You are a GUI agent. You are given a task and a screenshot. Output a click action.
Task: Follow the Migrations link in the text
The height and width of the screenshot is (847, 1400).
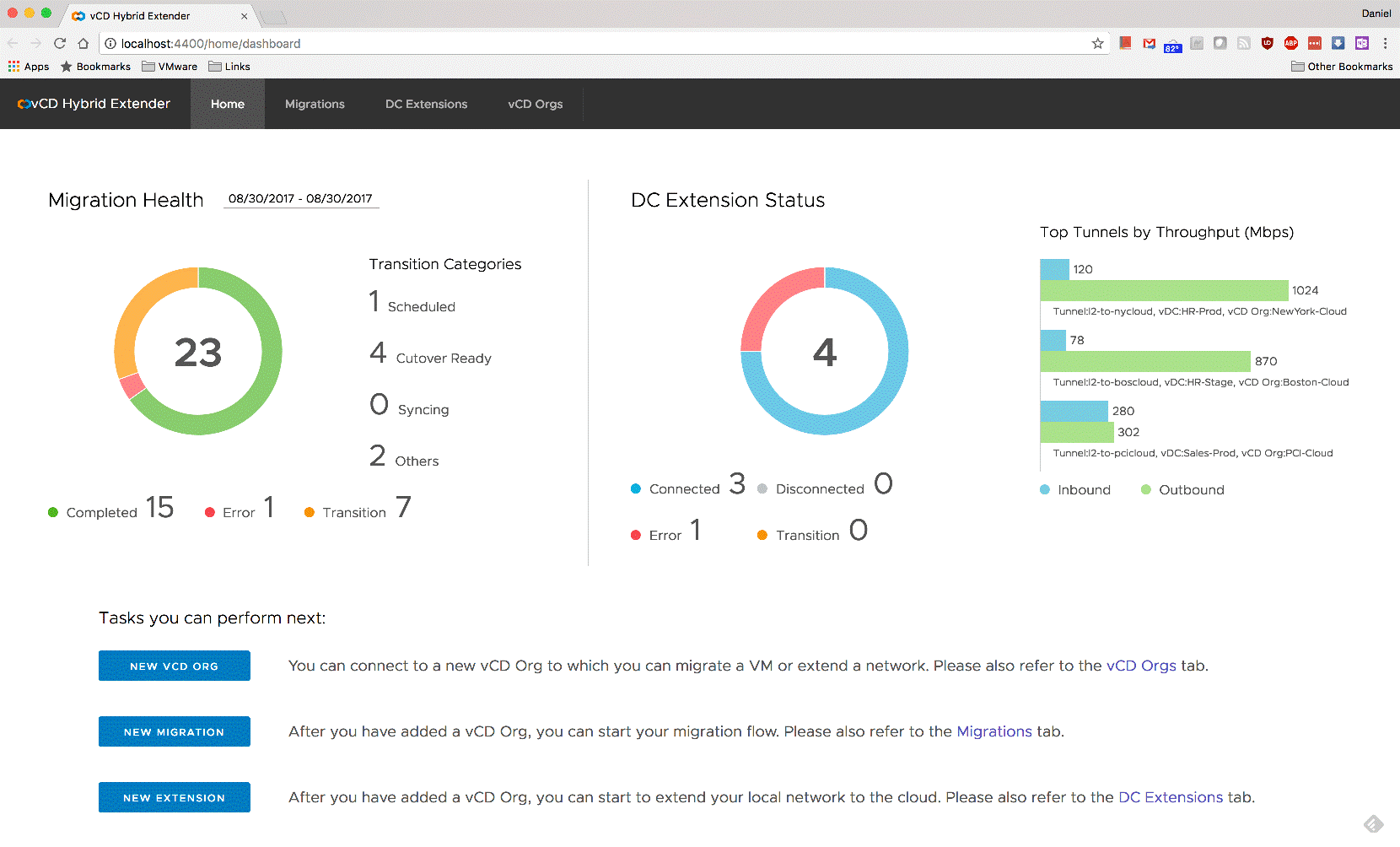[x=994, y=731]
